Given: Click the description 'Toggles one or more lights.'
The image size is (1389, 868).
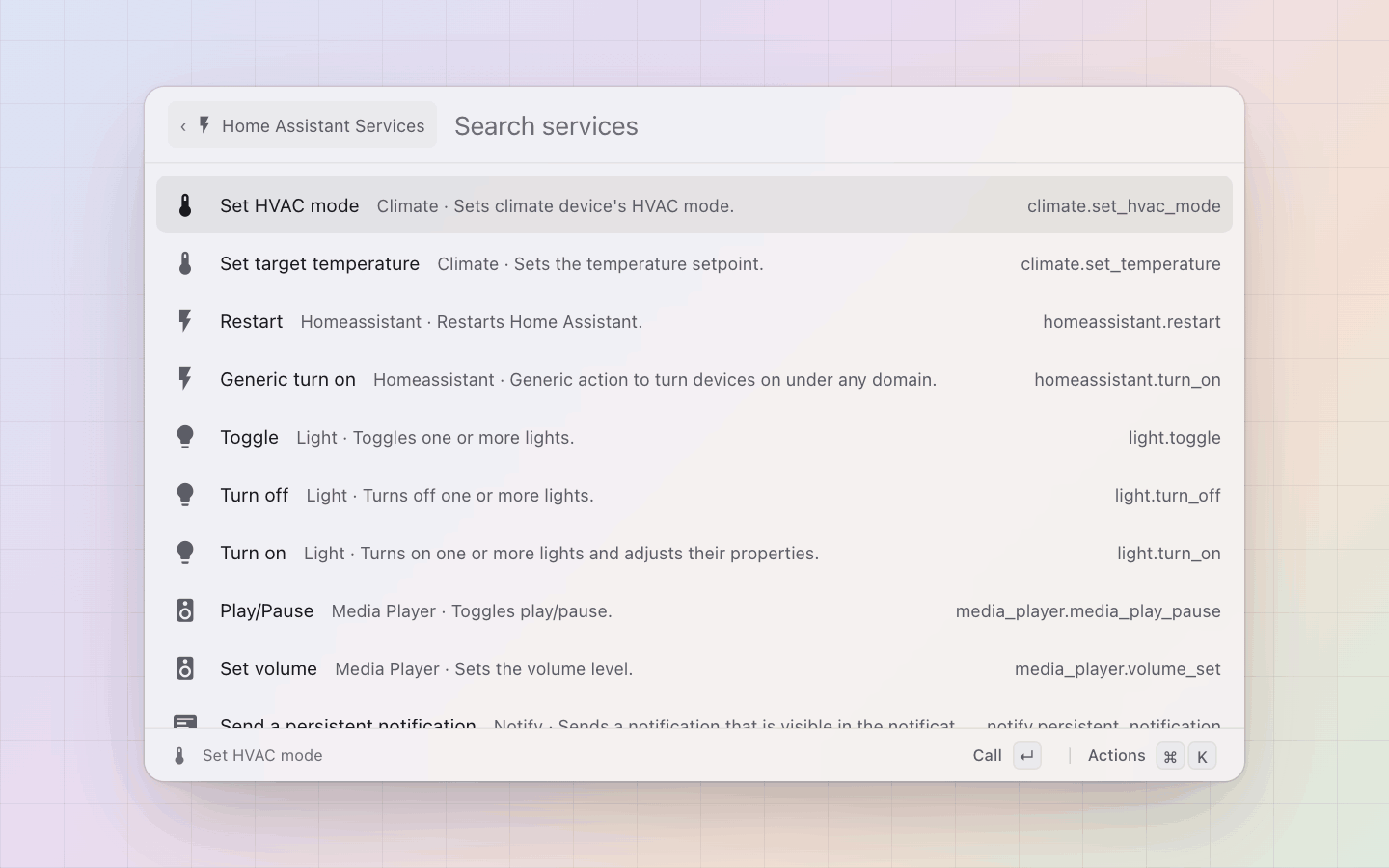Looking at the screenshot, I should (463, 437).
